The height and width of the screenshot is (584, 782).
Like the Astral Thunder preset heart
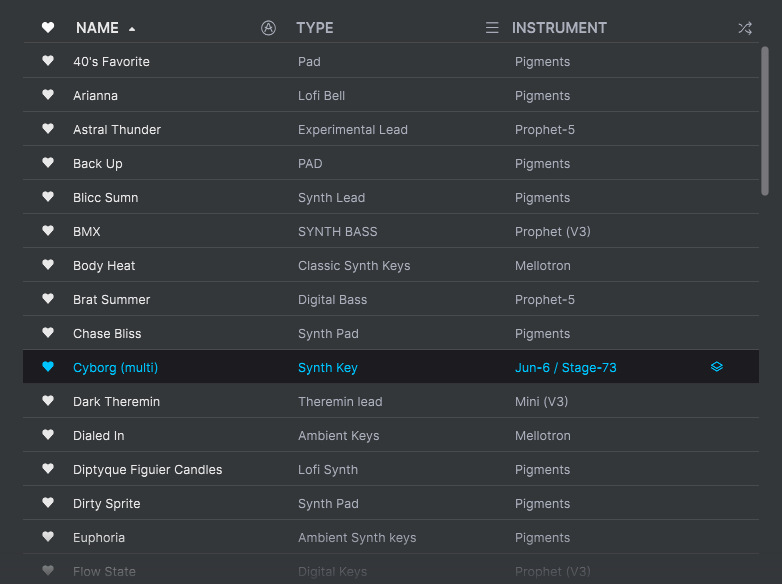pyautogui.click(x=48, y=129)
